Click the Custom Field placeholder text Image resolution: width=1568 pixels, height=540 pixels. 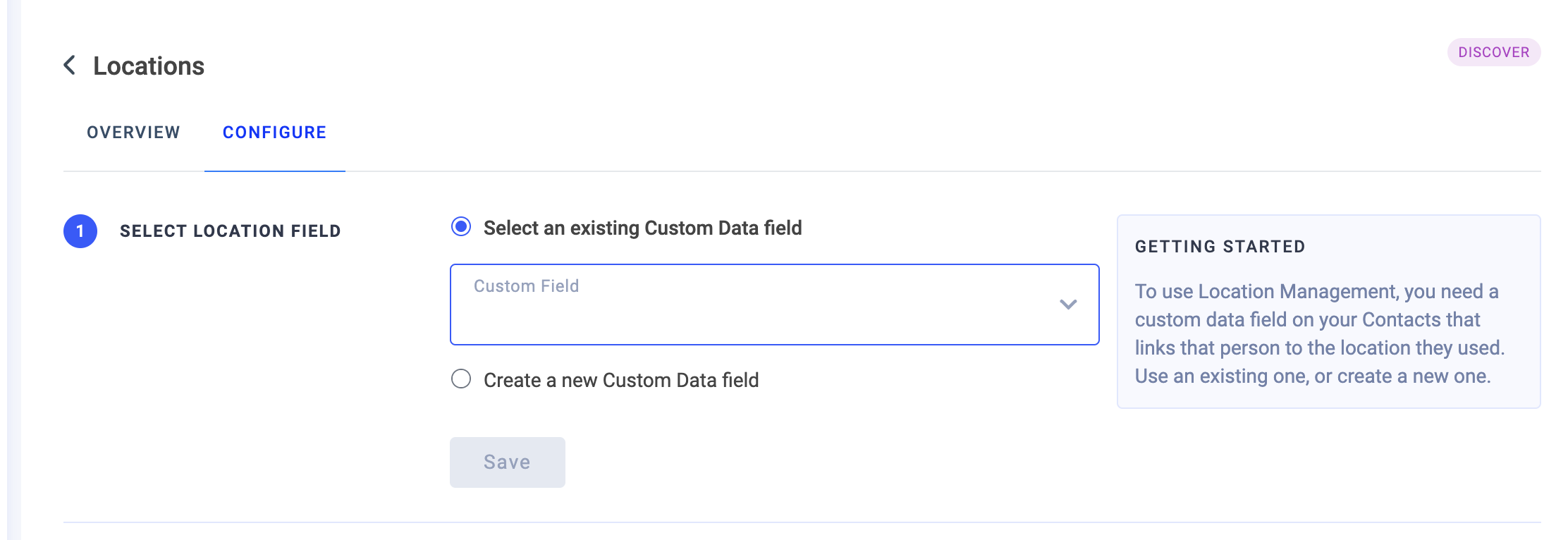[x=526, y=286]
